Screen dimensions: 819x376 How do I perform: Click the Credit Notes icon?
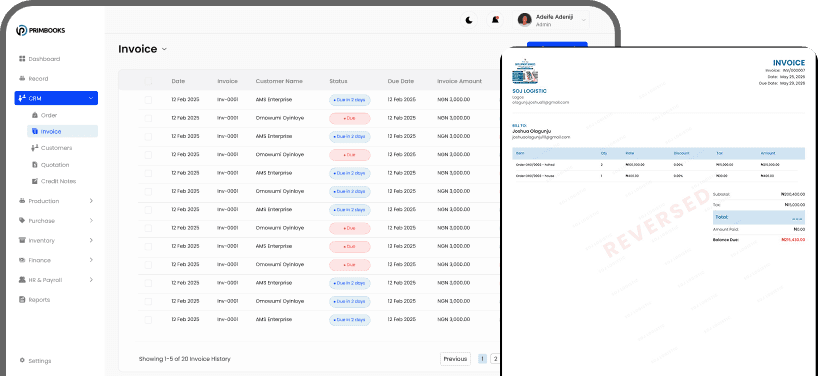(35, 181)
